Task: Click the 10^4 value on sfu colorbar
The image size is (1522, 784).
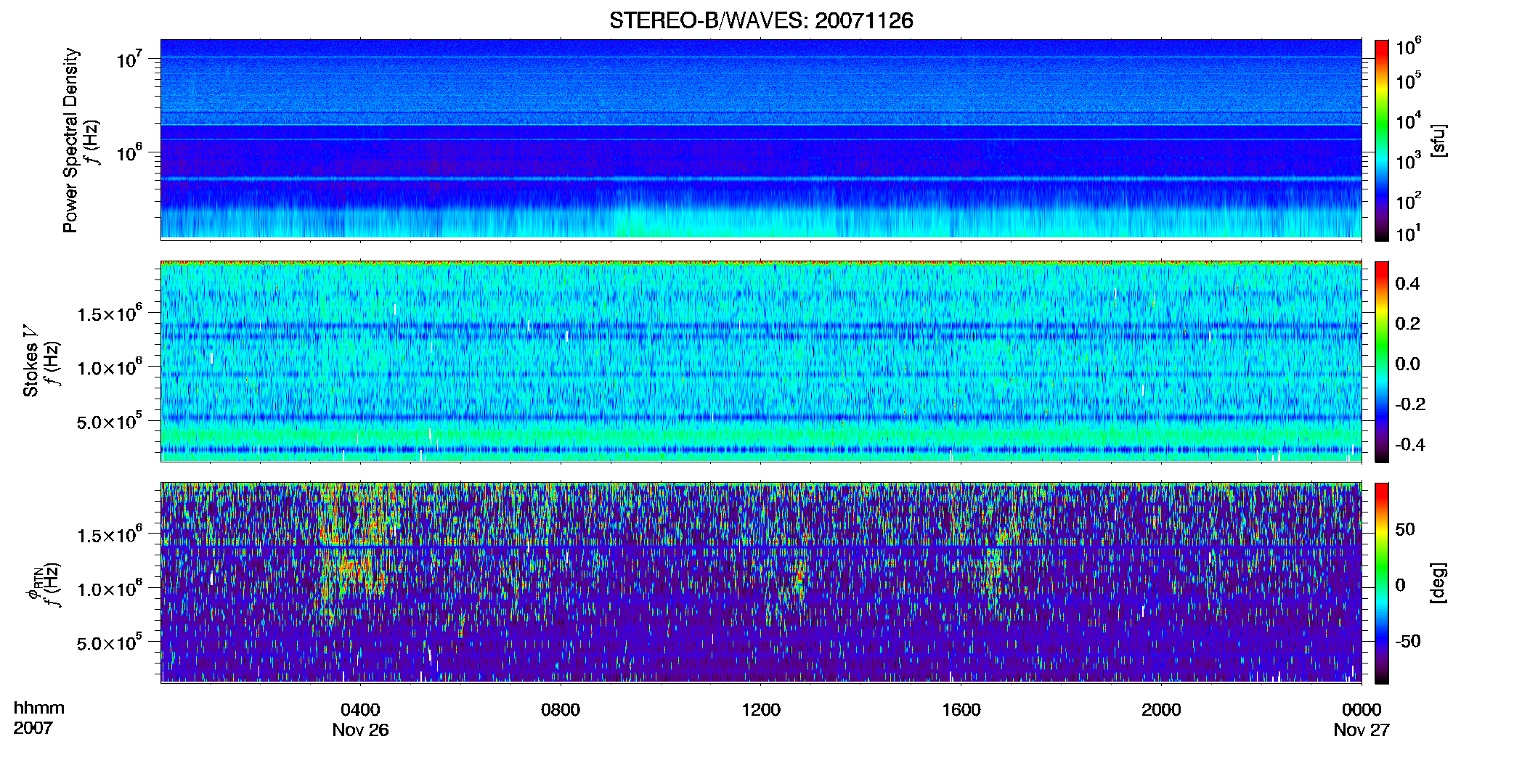Action: pyautogui.click(x=1409, y=121)
